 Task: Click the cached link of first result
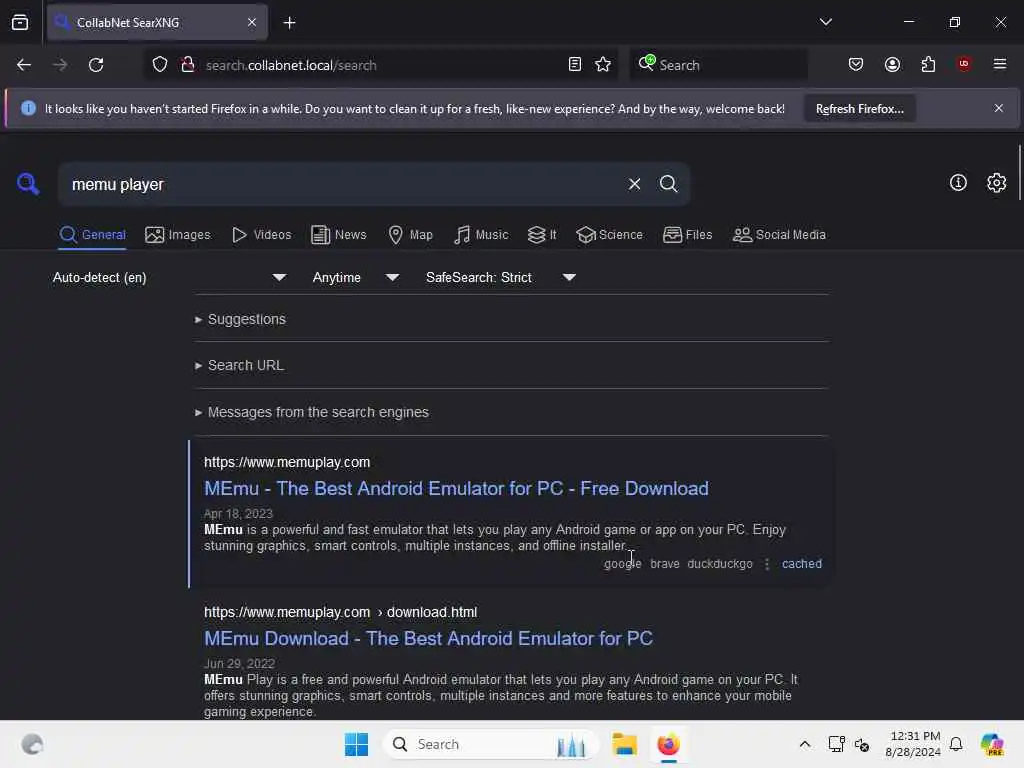click(801, 564)
